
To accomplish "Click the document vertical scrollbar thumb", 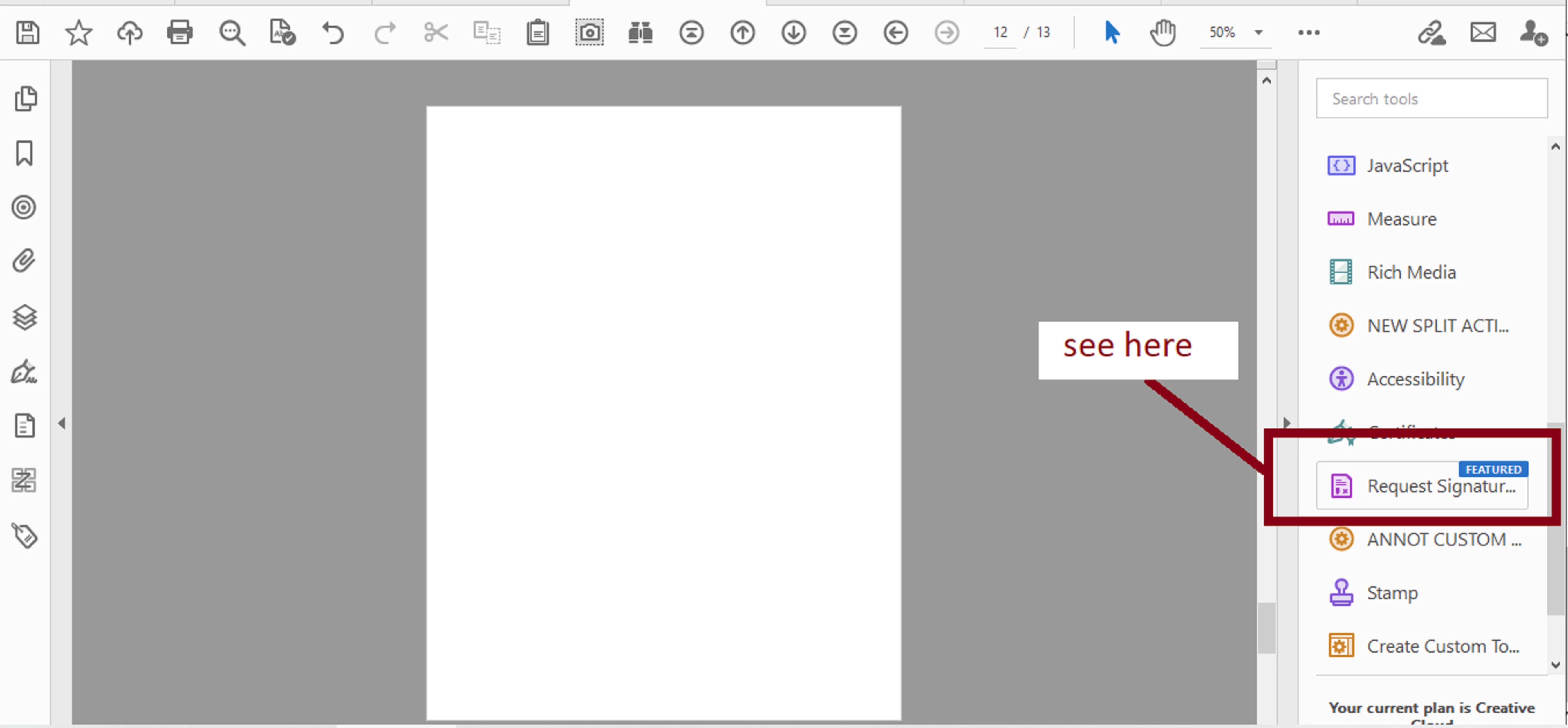I will [x=1267, y=628].
